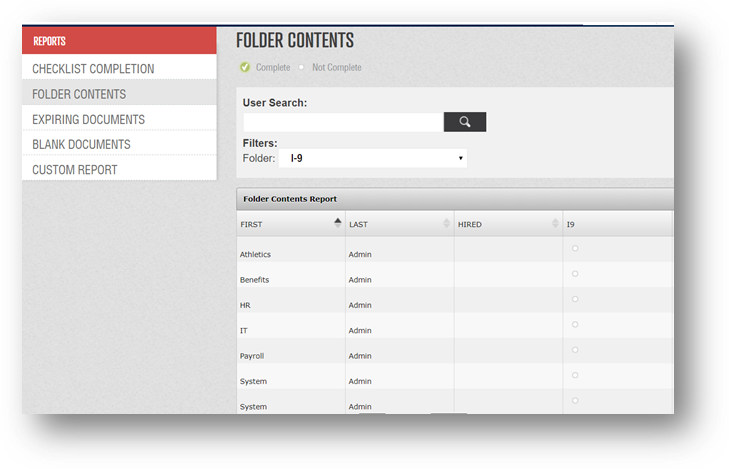This screenshot has height=469, width=729.
Task: Click the Complete legend label
Action: tap(273, 67)
